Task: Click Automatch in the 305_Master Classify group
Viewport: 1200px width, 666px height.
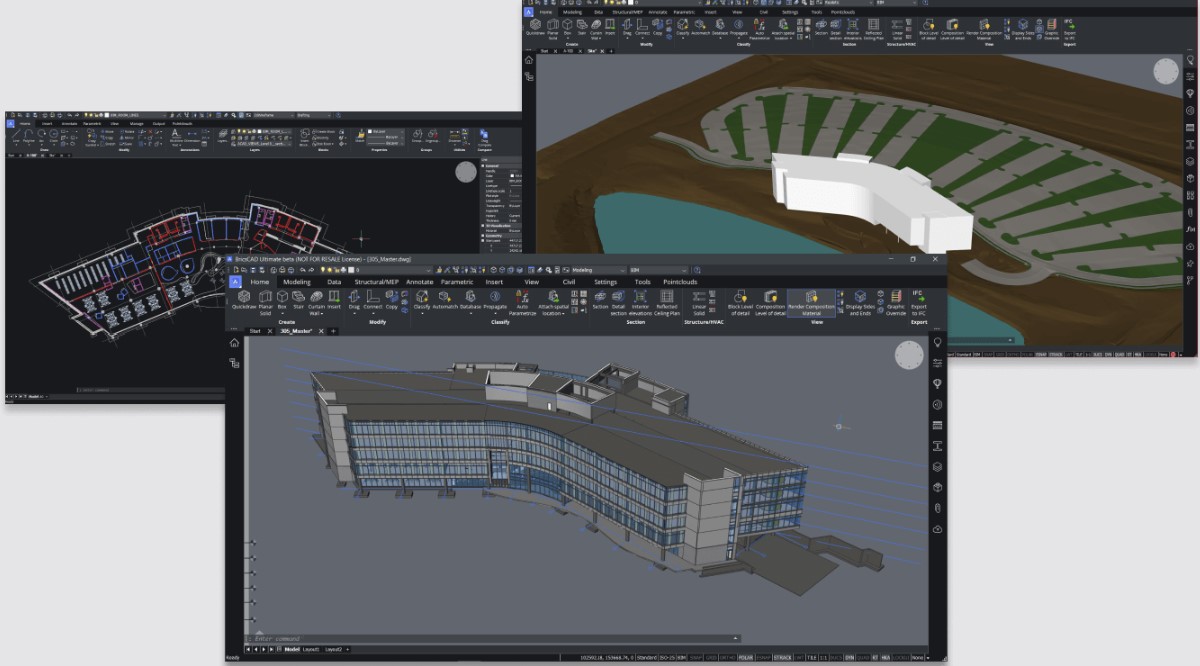Action: tap(445, 299)
